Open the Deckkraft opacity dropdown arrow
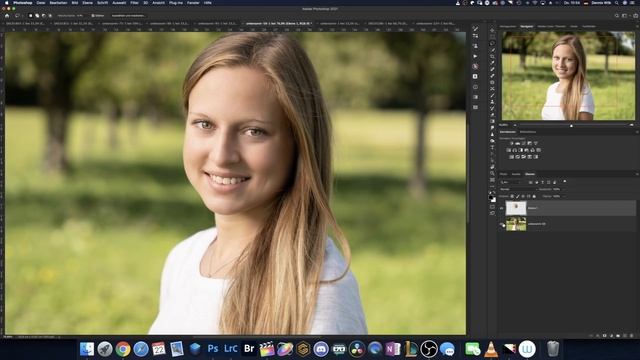The width and height of the screenshot is (640, 360). 564,189
